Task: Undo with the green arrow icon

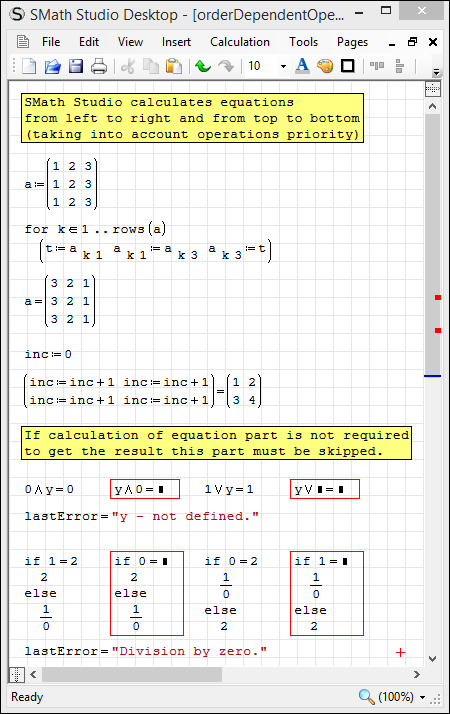Action: point(203,66)
